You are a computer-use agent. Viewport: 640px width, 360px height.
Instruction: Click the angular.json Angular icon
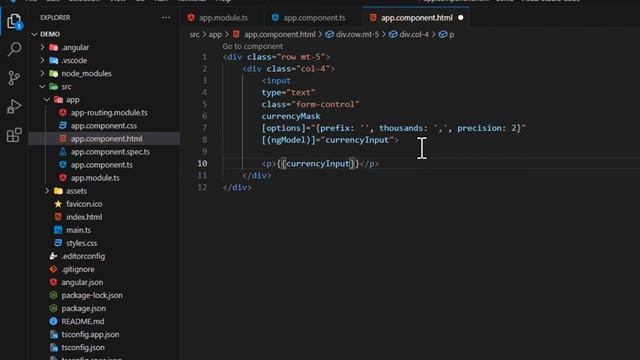click(53, 282)
